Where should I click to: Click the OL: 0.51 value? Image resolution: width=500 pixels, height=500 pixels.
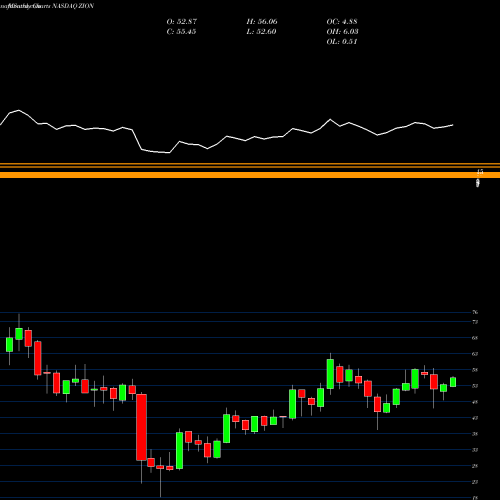tap(342, 41)
